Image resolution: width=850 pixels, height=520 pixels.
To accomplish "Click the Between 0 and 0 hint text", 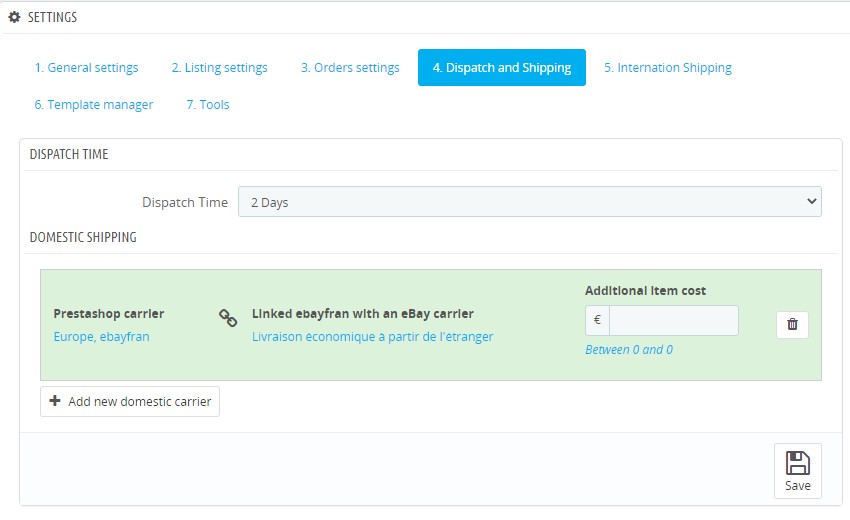I will point(628,350).
